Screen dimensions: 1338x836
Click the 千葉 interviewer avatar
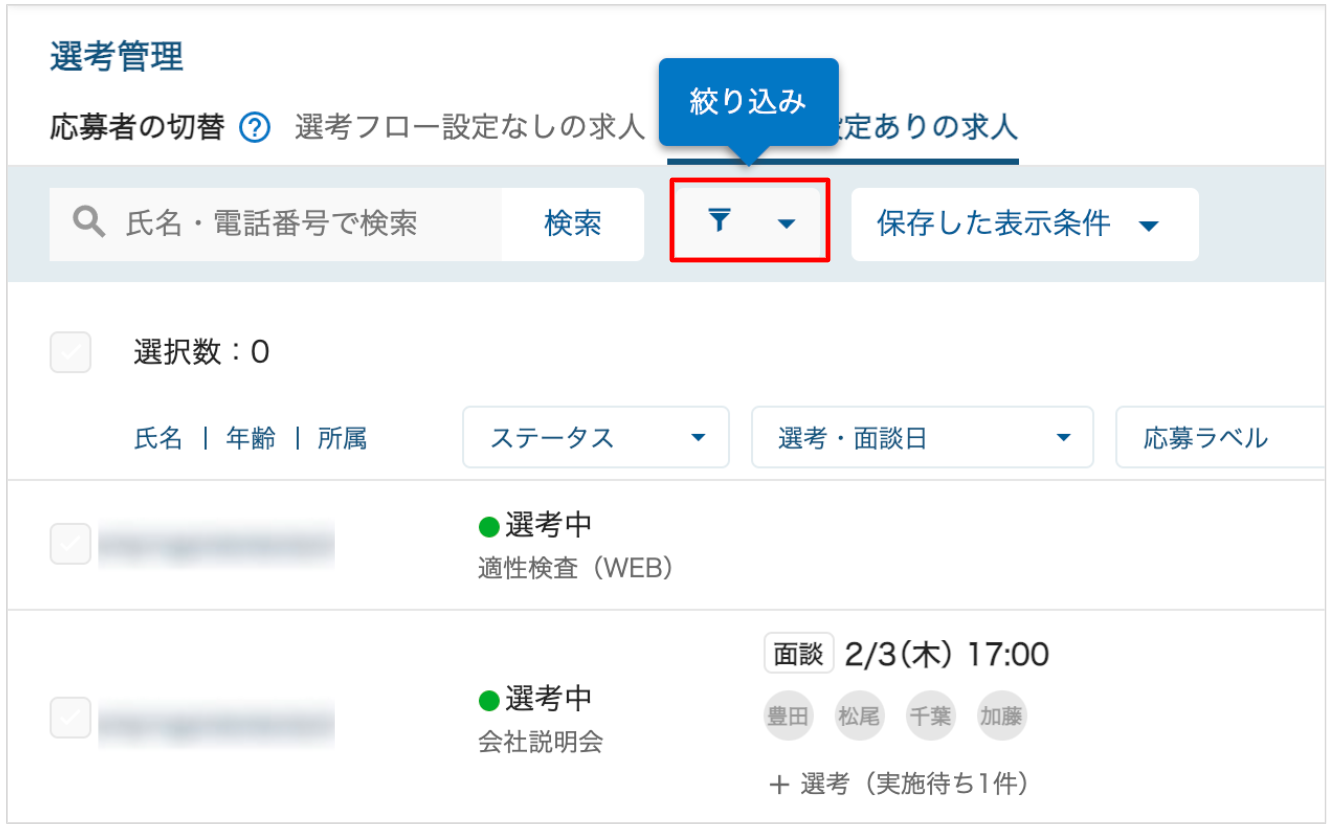(931, 716)
